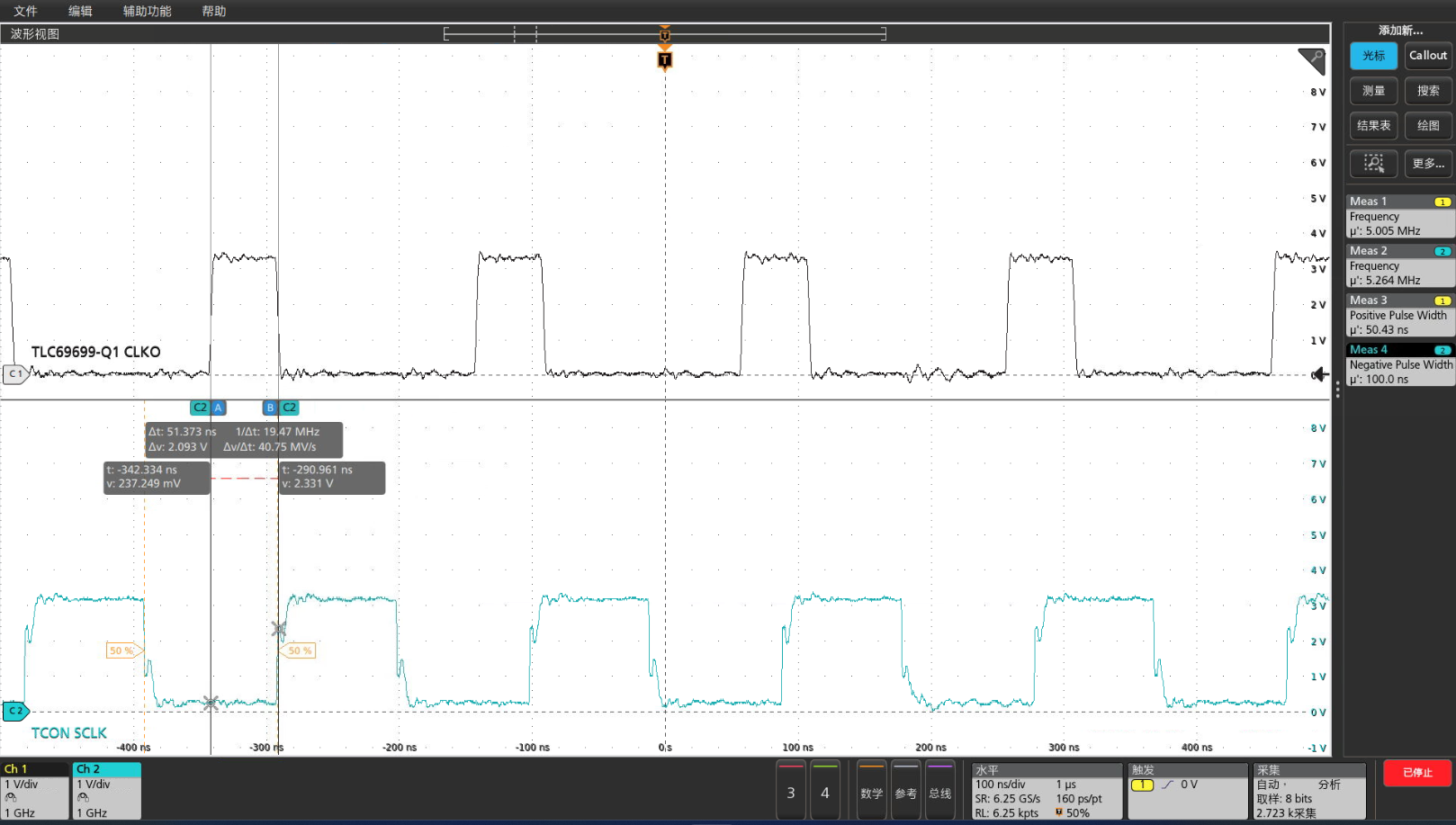Screen dimensions: 1456x825
Task: Select cursor A handle label
Action: (x=218, y=408)
